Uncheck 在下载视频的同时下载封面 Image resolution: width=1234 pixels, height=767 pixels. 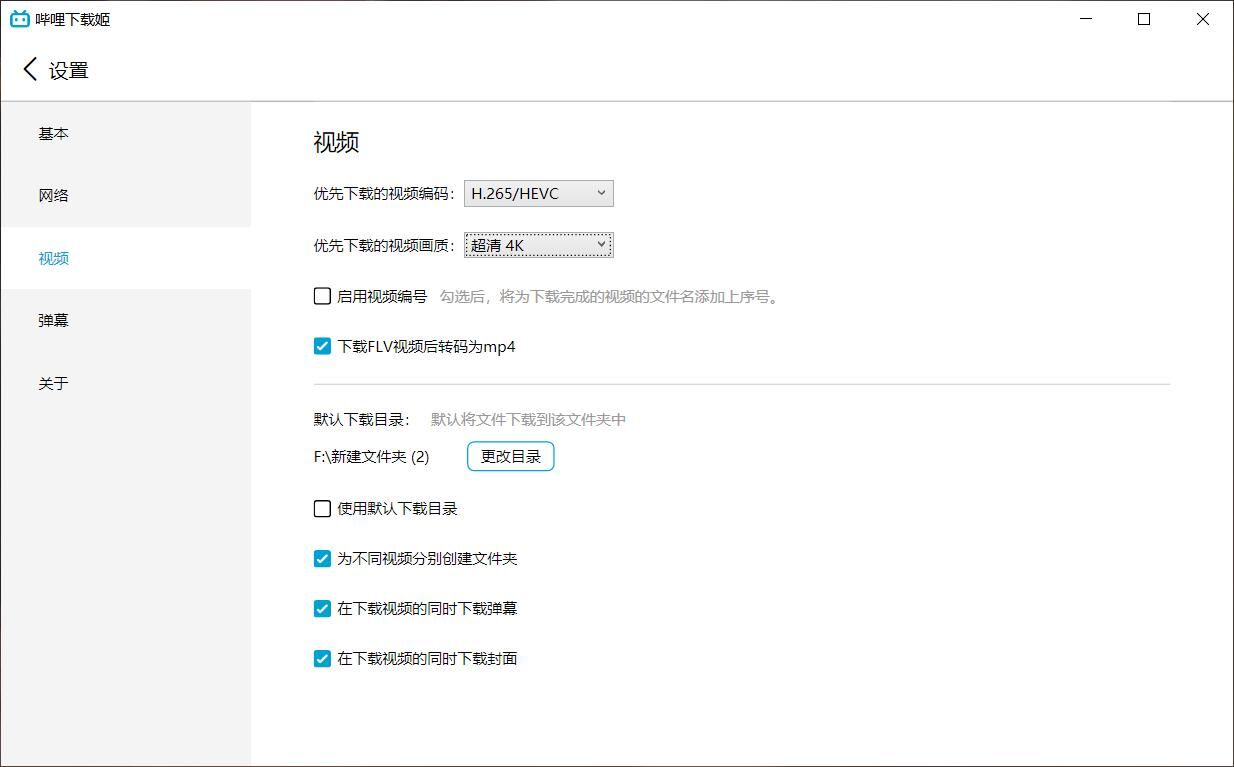click(322, 658)
